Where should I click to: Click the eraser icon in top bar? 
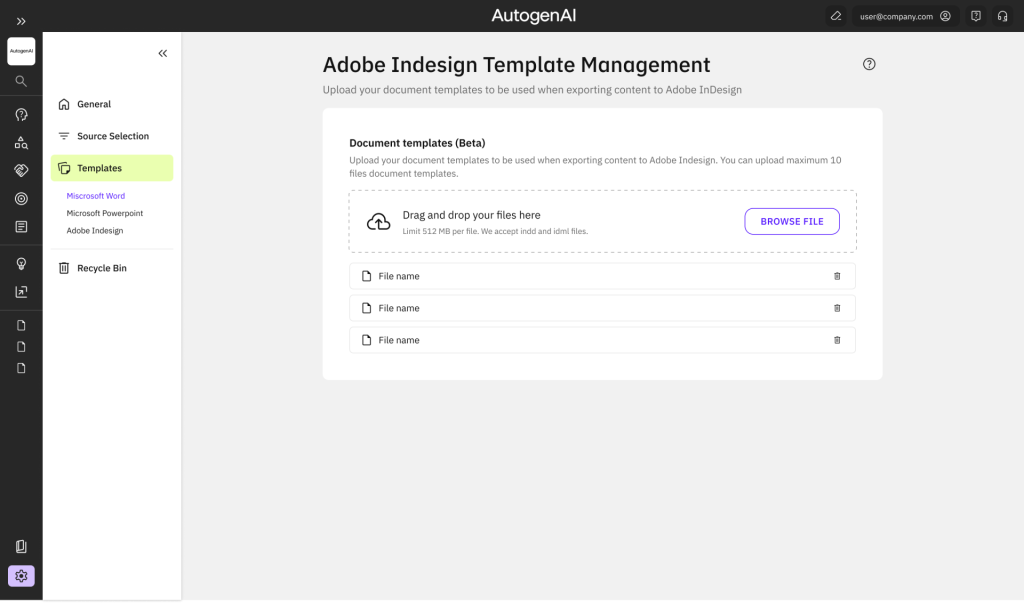click(x=836, y=16)
